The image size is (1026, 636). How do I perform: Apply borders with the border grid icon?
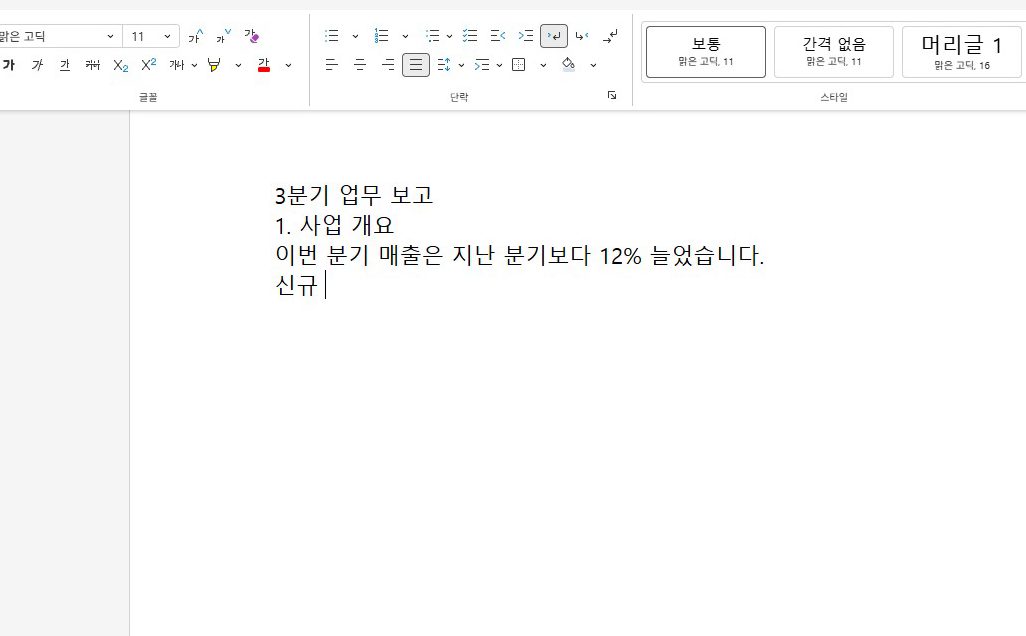(x=519, y=65)
